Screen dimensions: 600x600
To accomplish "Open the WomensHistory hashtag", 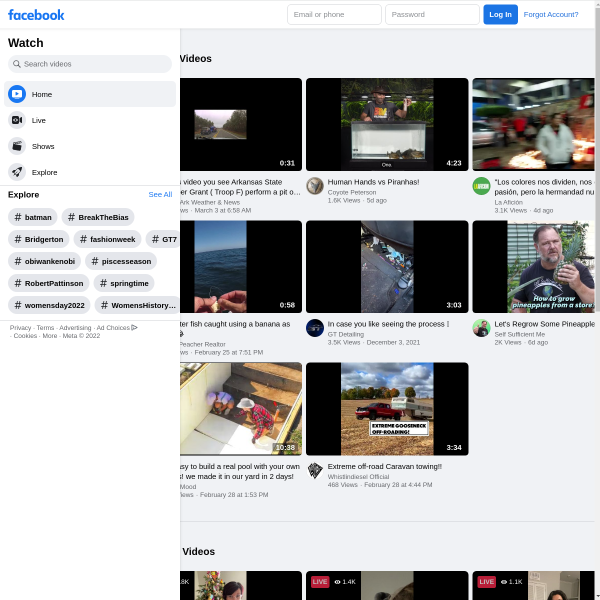I will 137,305.
